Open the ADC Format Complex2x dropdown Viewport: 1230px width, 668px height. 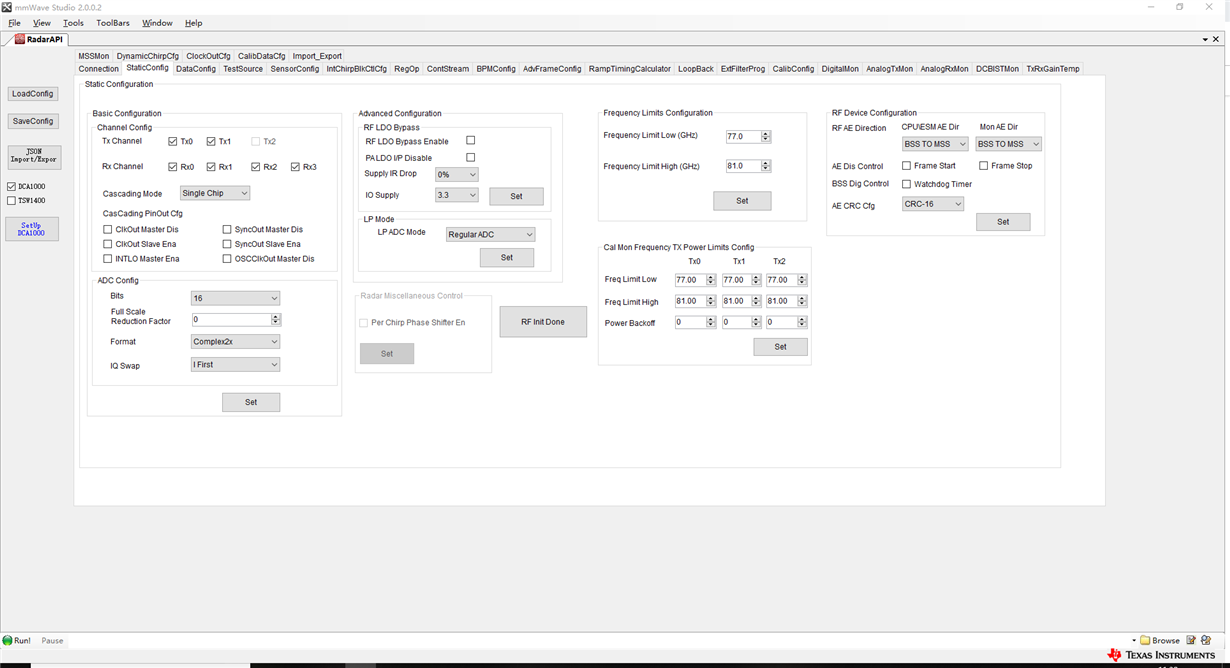click(235, 342)
